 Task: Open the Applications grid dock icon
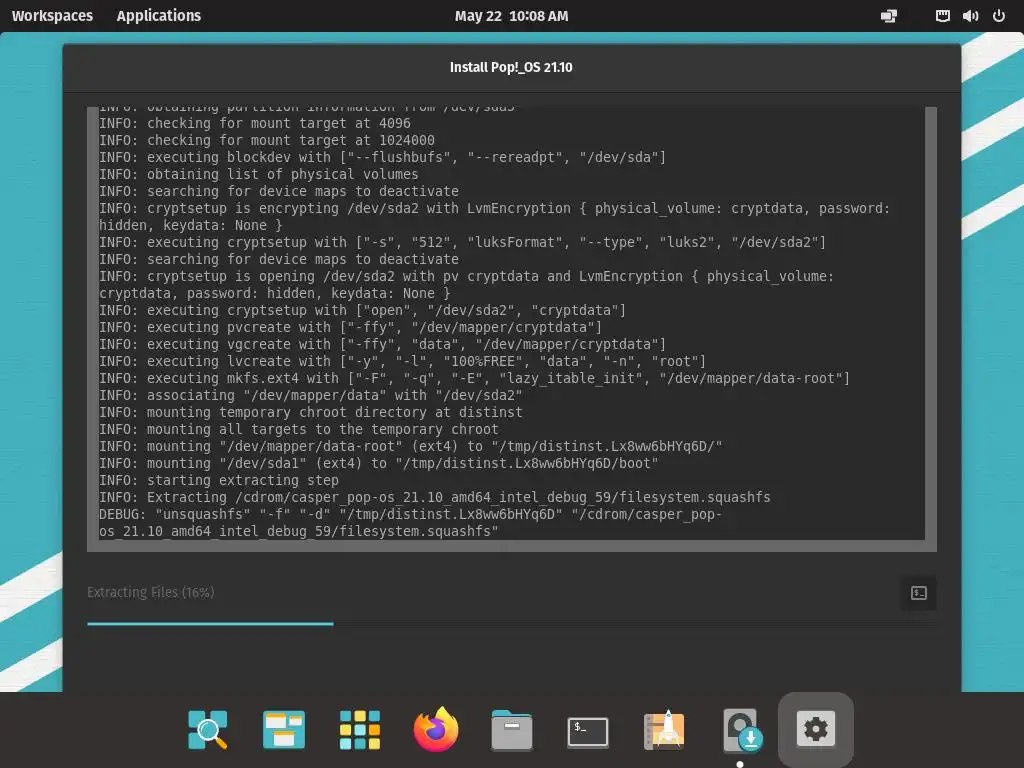click(x=360, y=729)
